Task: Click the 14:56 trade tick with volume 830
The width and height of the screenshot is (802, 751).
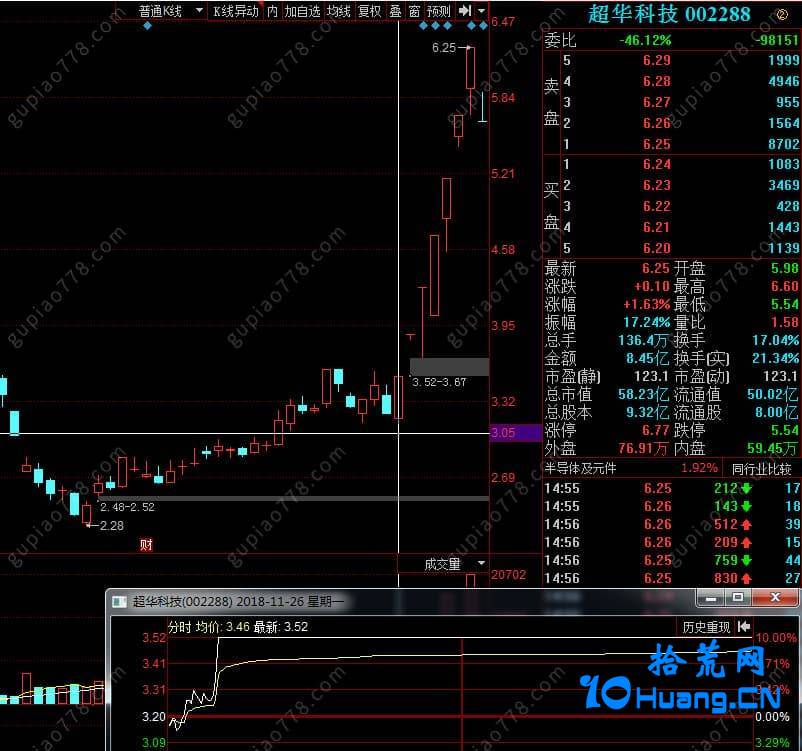Action: coord(672,578)
